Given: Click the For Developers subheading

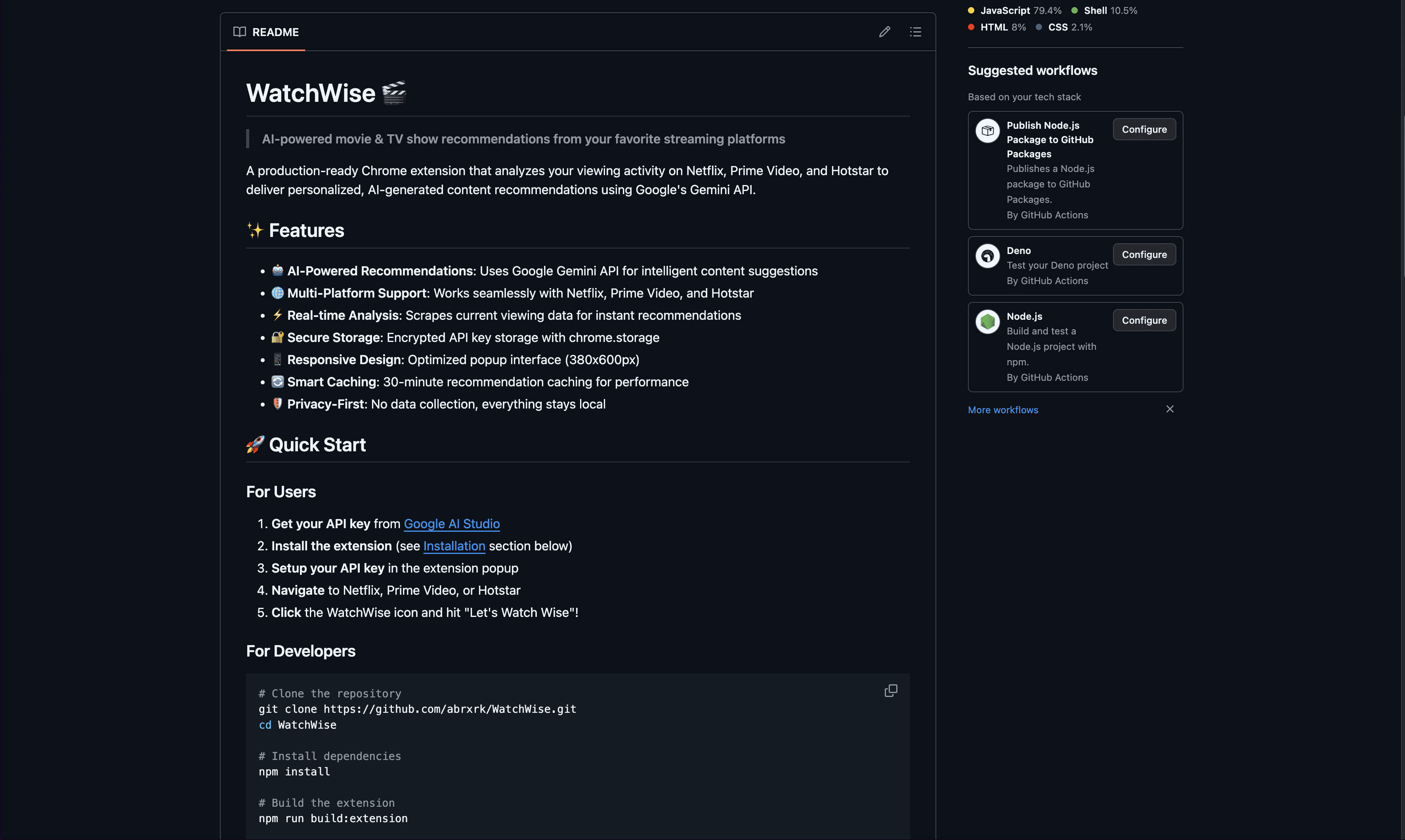Looking at the screenshot, I should pos(300,651).
